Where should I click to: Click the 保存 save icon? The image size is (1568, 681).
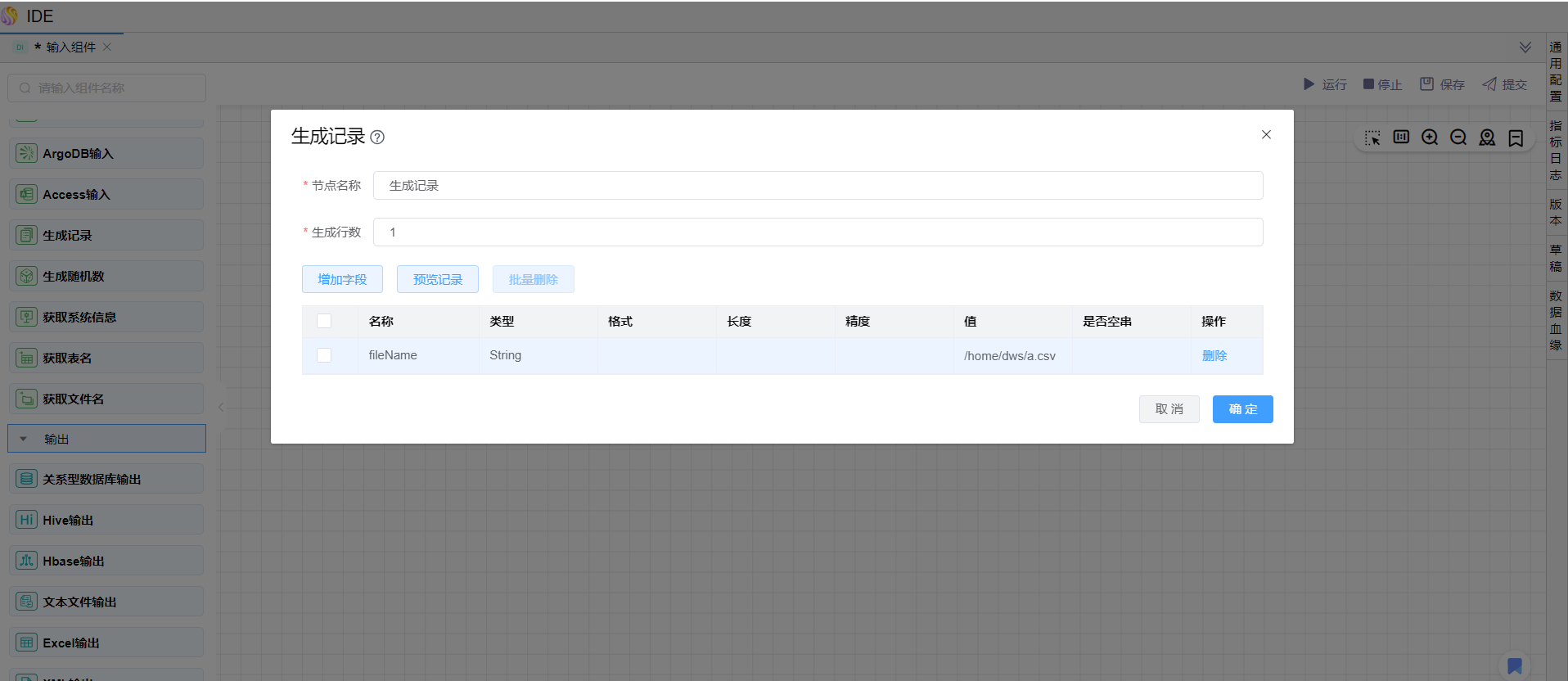(1426, 84)
